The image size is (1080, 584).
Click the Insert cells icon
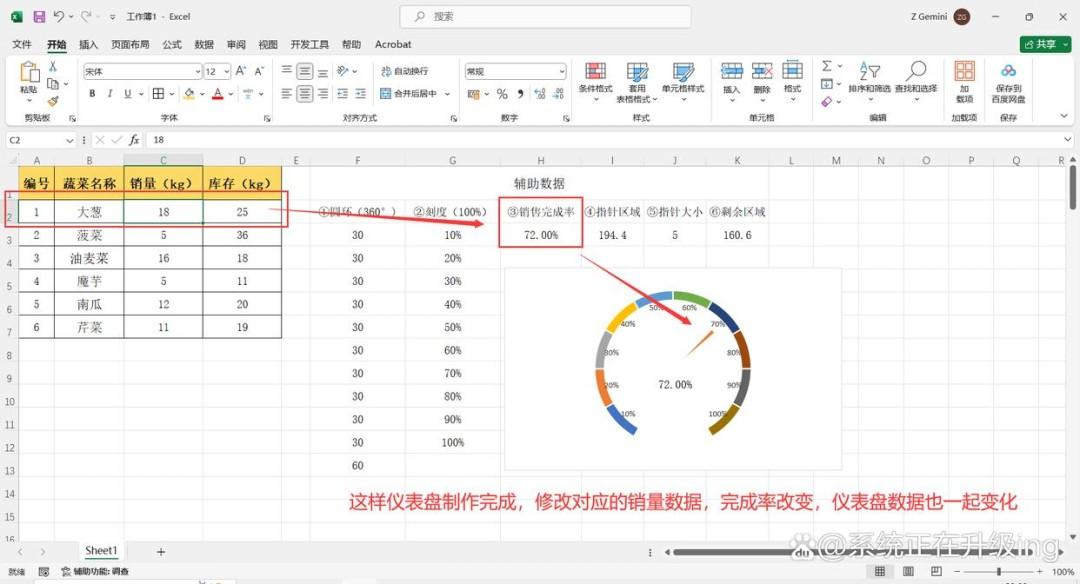point(731,72)
